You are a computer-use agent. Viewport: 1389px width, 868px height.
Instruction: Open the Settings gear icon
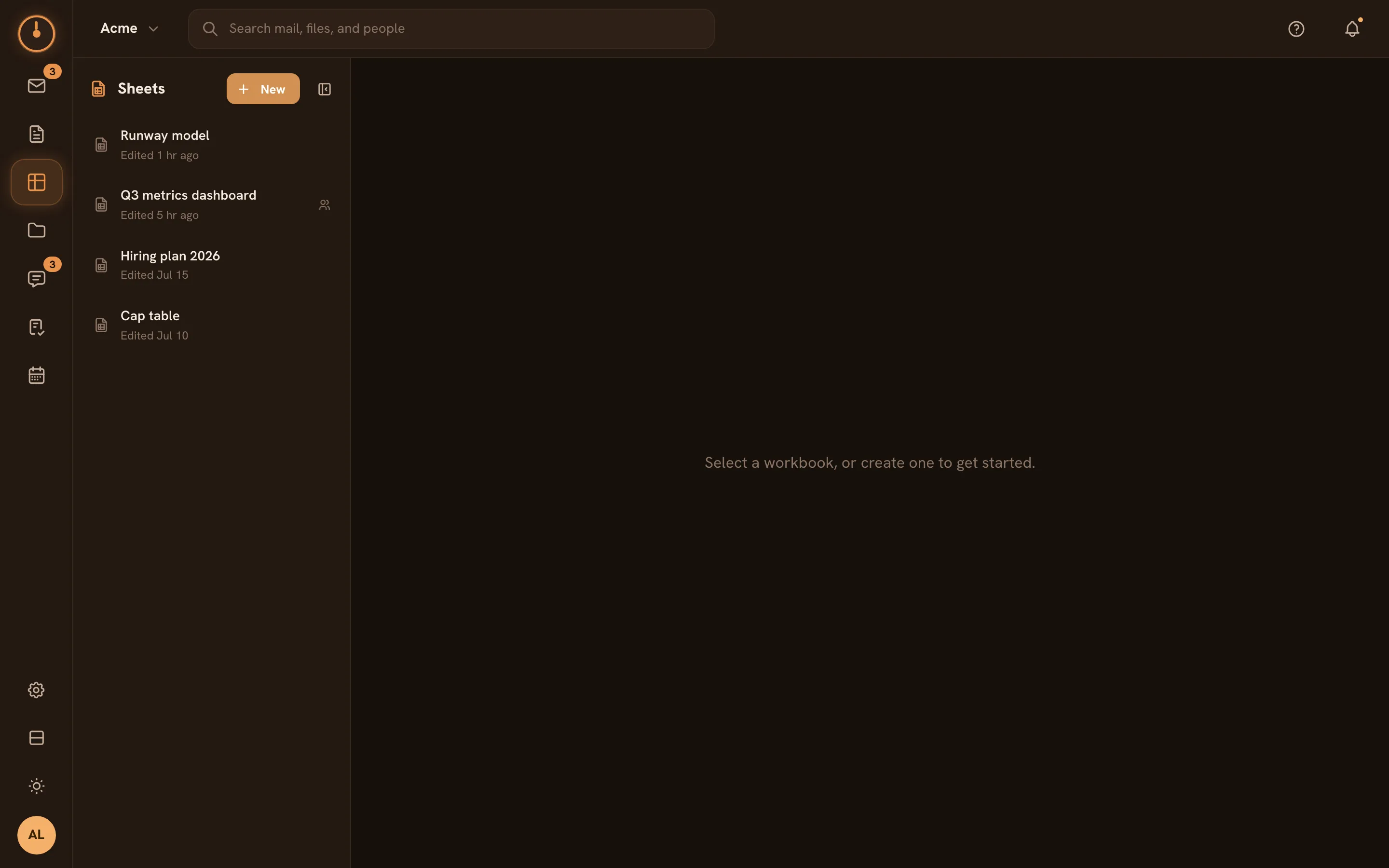point(36,690)
